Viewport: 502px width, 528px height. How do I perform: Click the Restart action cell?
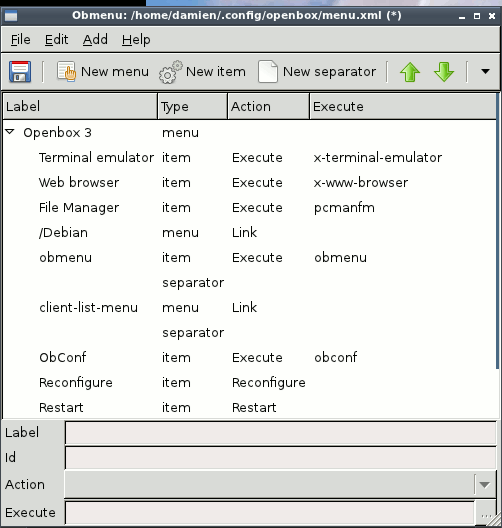pyautogui.click(x=254, y=407)
